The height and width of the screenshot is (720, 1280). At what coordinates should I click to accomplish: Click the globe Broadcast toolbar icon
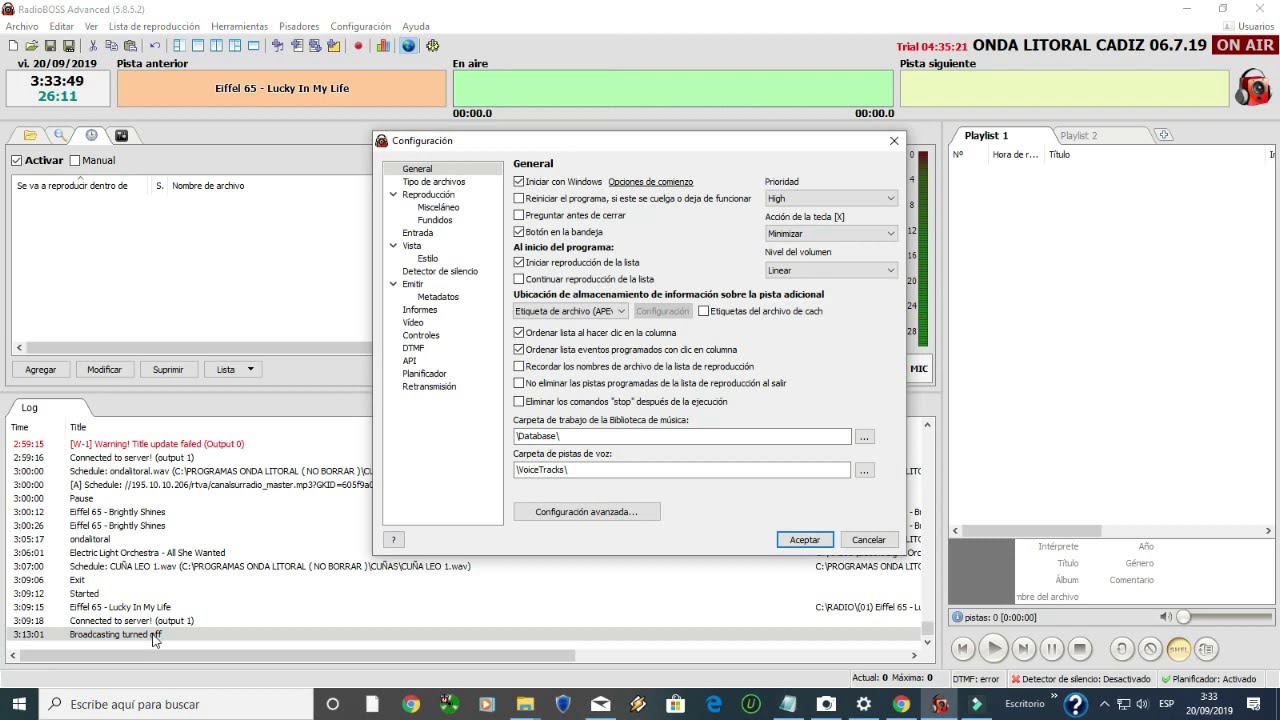[x=408, y=46]
